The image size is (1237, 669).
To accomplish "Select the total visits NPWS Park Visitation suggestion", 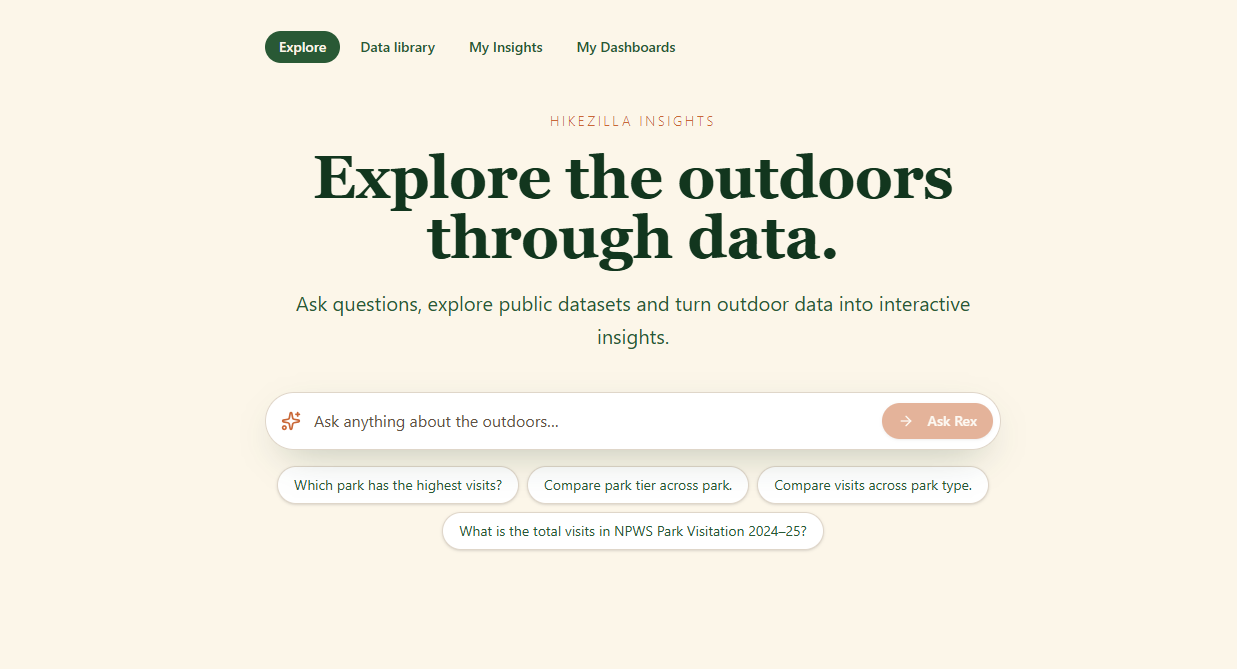I will coord(633,531).
